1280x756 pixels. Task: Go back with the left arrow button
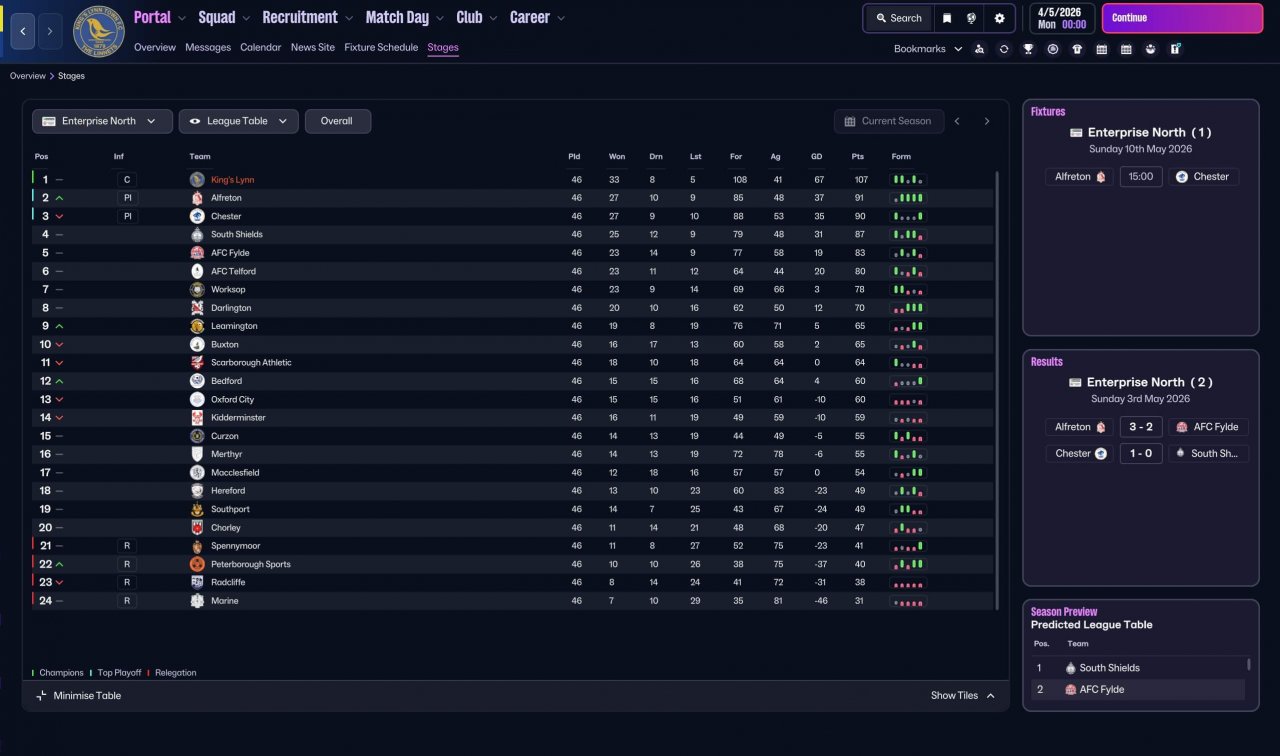coord(24,31)
